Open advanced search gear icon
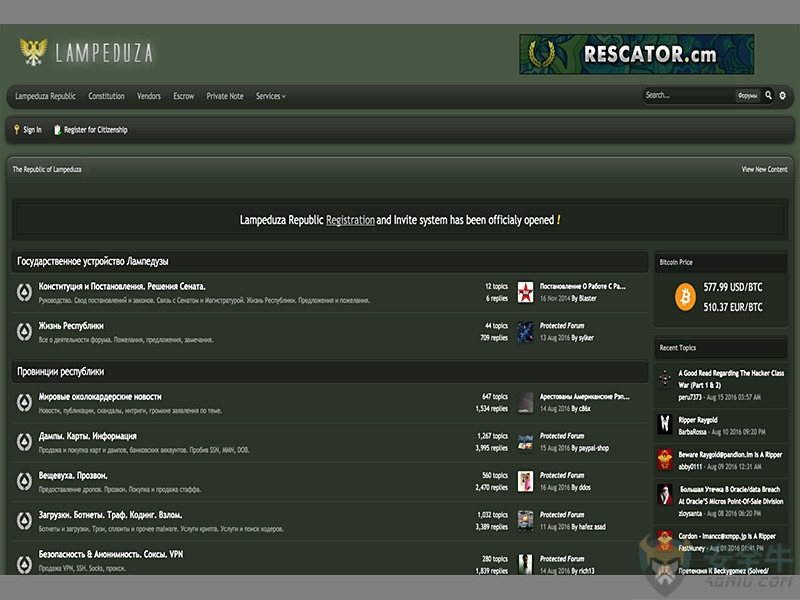800x600 pixels. point(782,95)
